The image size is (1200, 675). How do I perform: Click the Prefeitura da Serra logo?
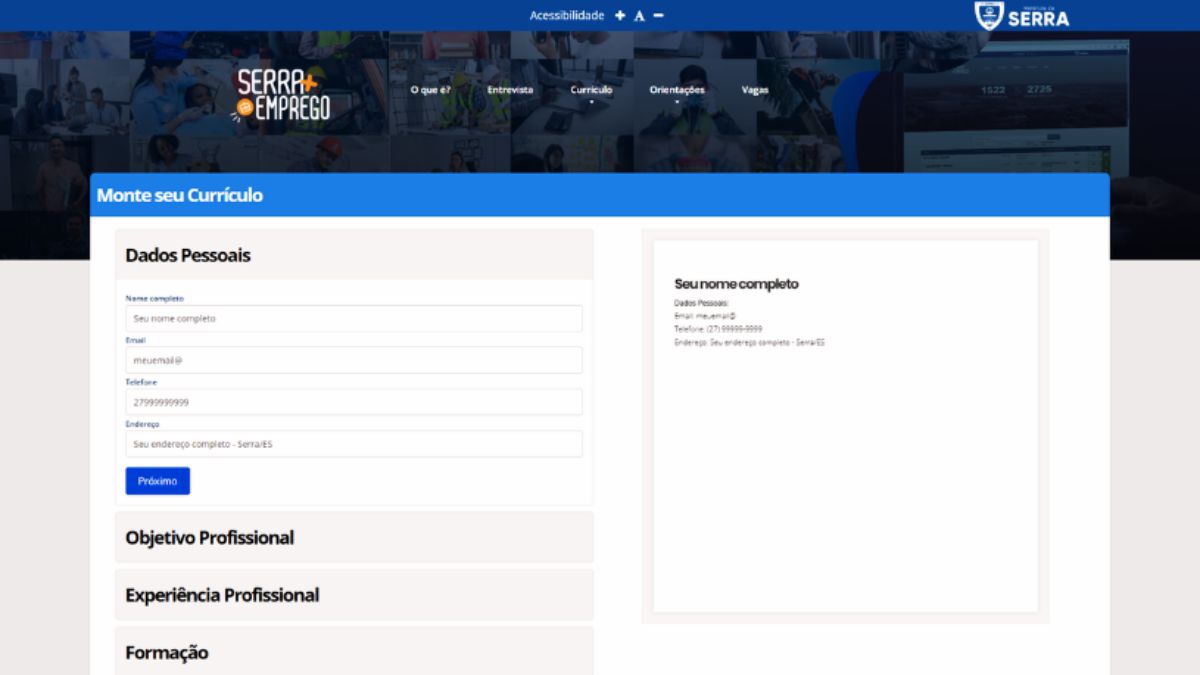click(1022, 15)
